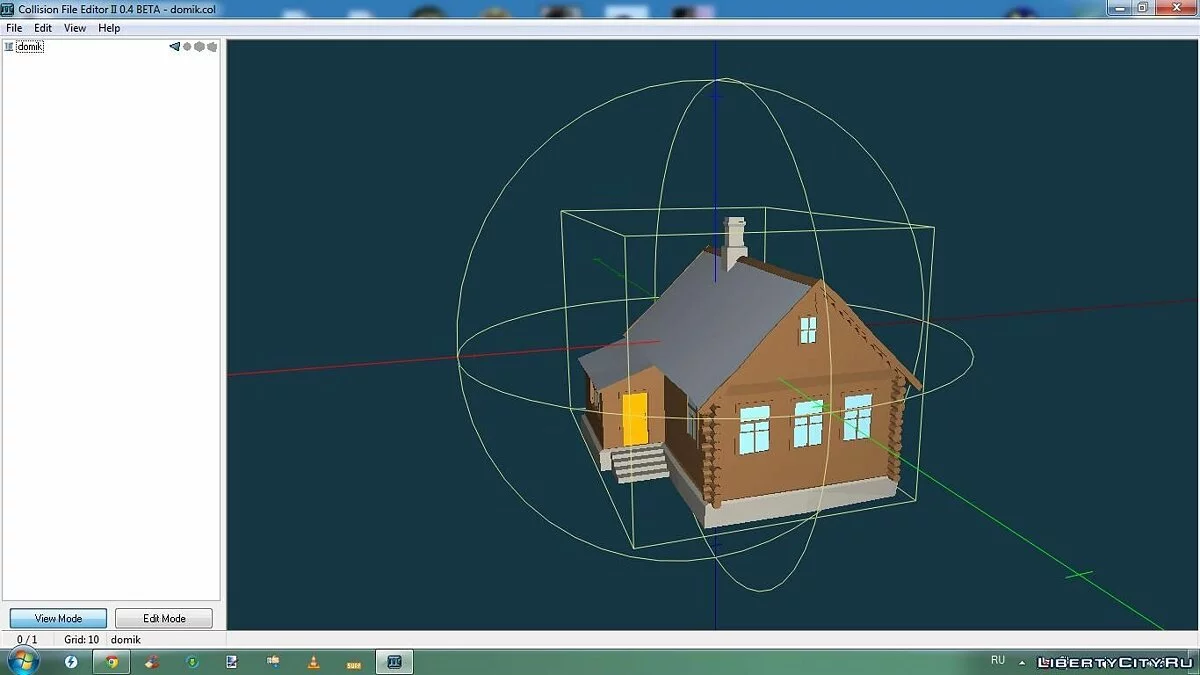Click the box indicator icon in domik row

pos(199,47)
